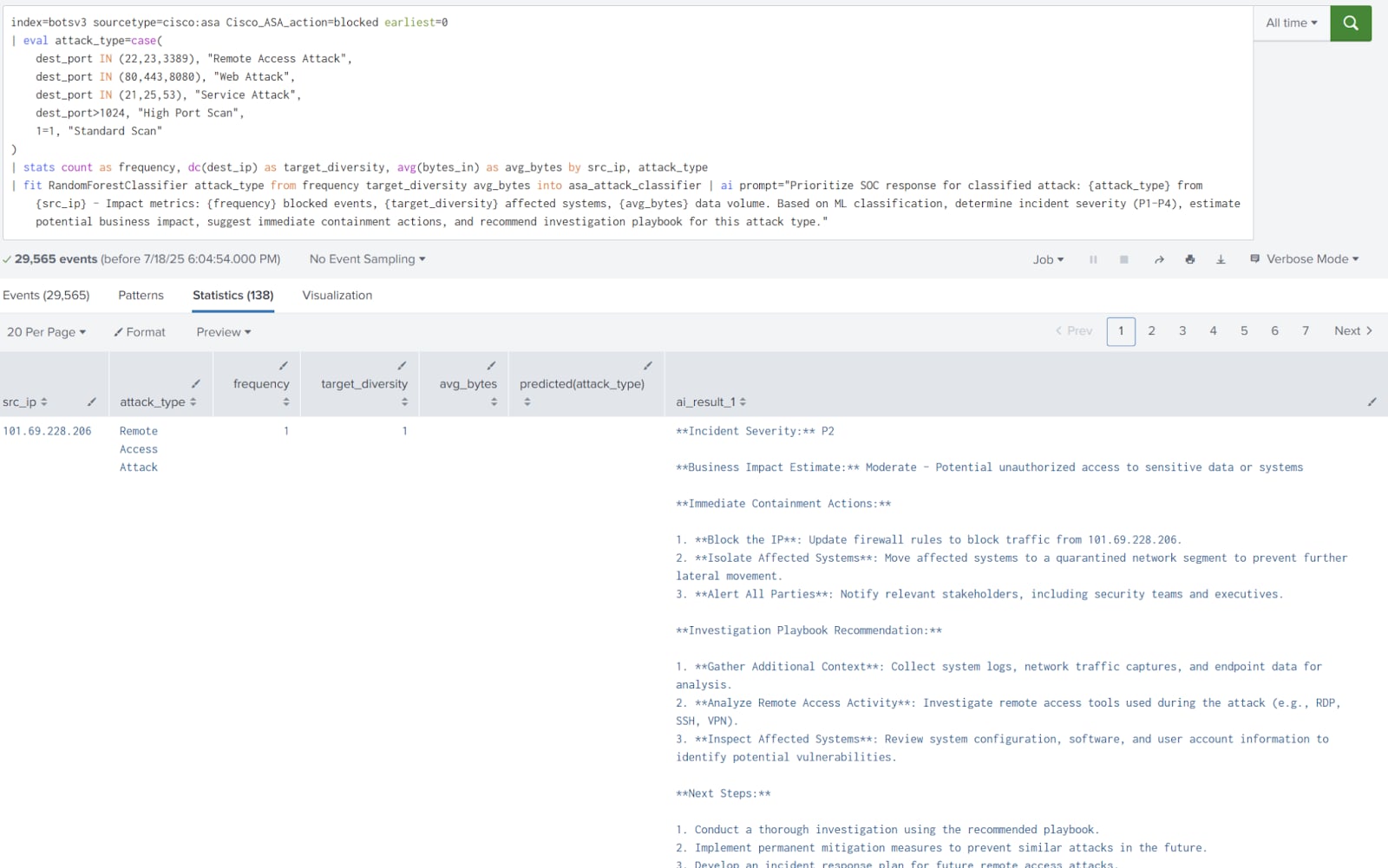This screenshot has width=1388, height=868.
Task: Click the frequency value 1 cell
Action: point(286,431)
